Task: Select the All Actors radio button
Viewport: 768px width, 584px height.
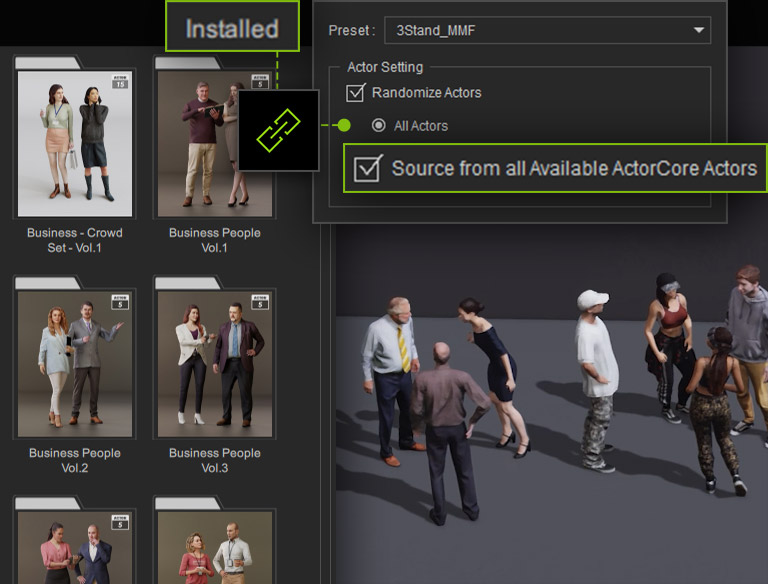Action: [x=379, y=126]
